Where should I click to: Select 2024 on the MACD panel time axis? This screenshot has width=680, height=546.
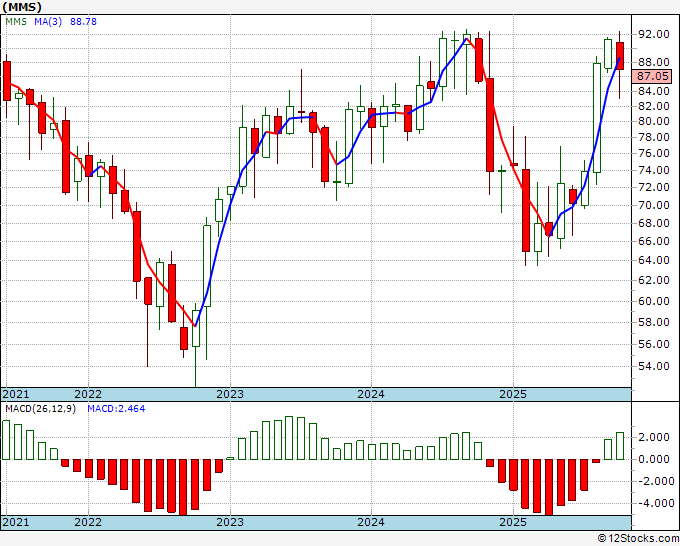pos(371,522)
